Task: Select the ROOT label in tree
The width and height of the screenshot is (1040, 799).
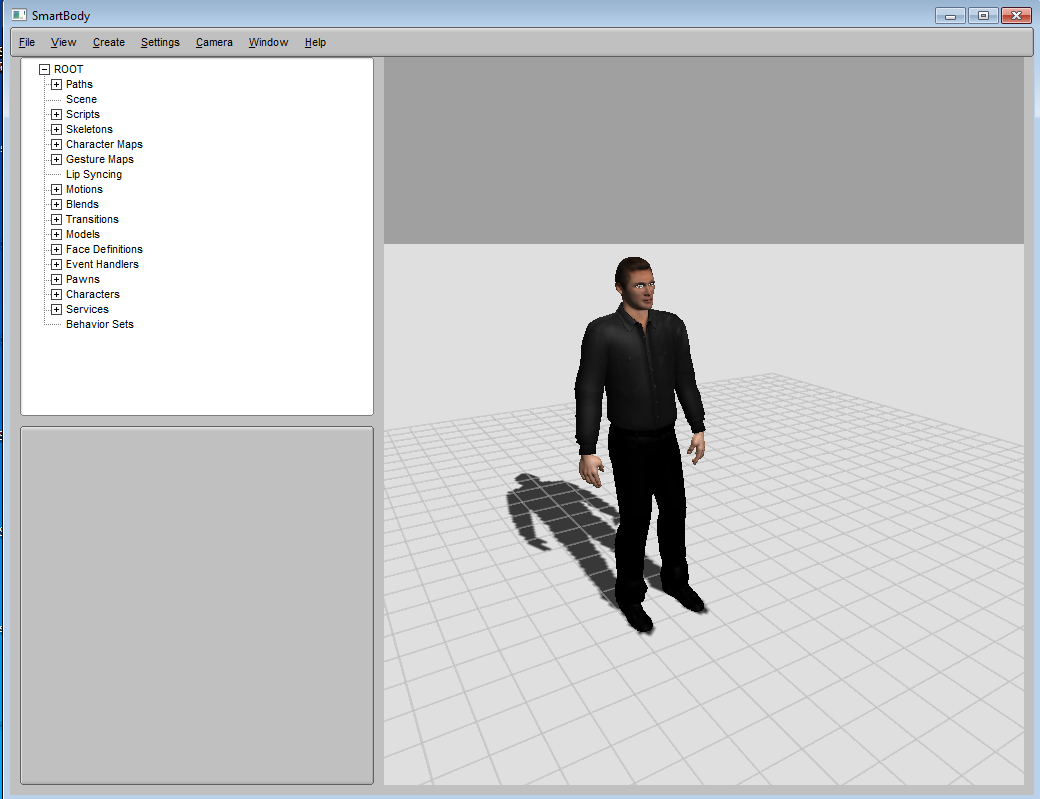Action: (68, 70)
